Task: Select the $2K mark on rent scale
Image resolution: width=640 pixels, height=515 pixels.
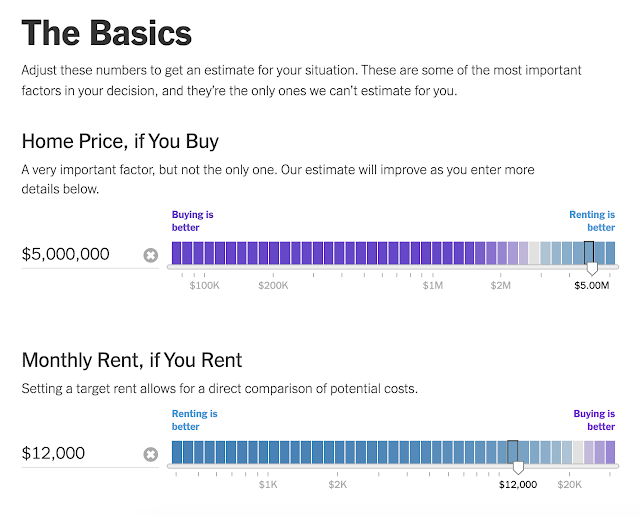Action: (x=338, y=484)
